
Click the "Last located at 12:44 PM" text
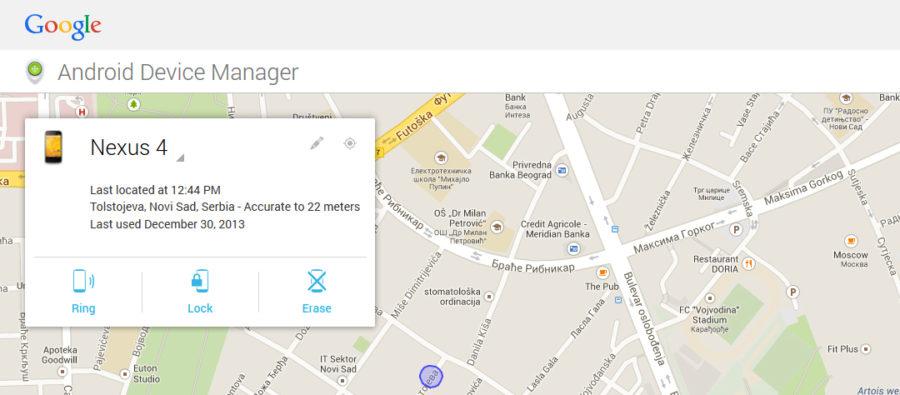(x=155, y=190)
